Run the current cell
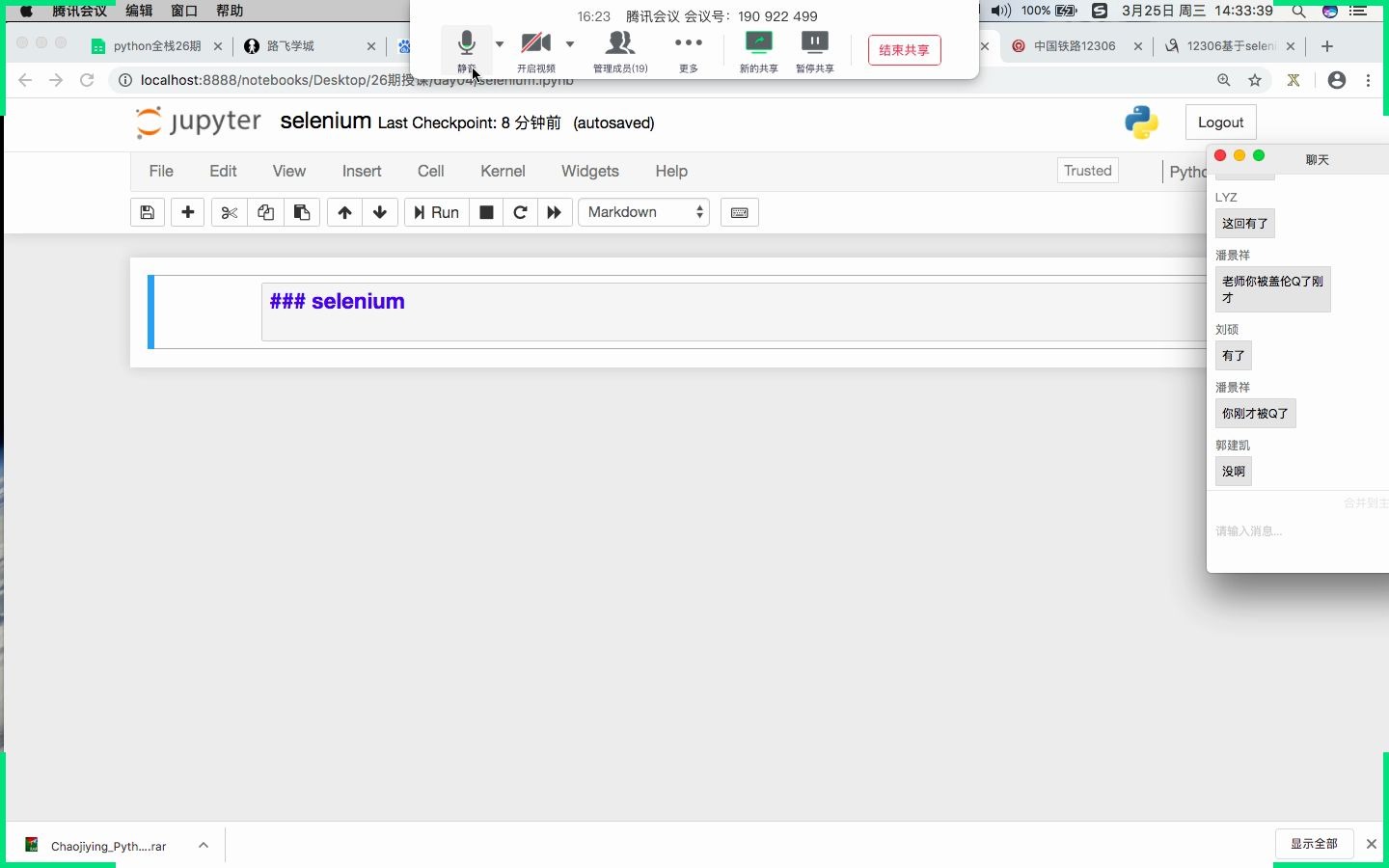1389x868 pixels. (436, 212)
